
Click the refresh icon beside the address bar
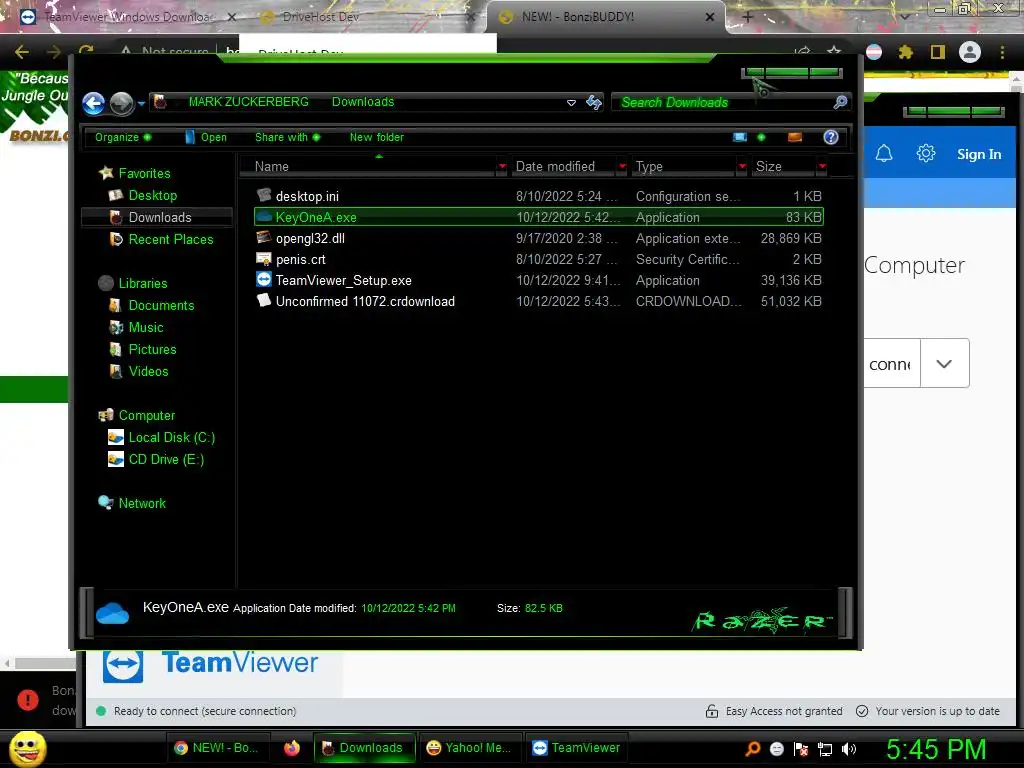click(x=594, y=102)
